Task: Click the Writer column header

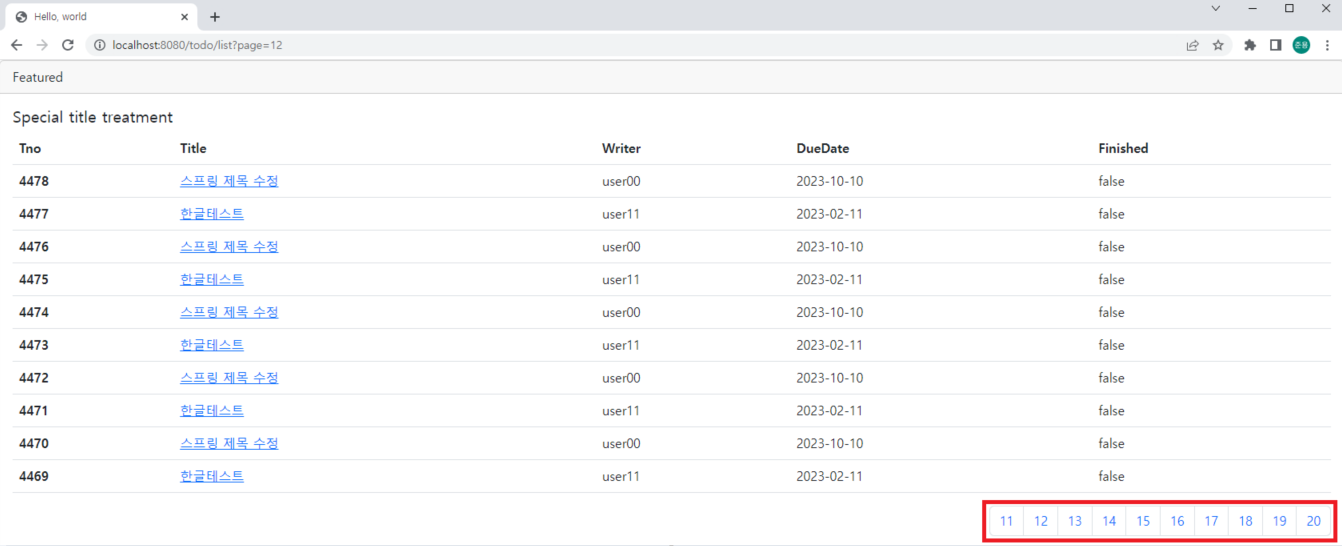Action: pos(621,148)
